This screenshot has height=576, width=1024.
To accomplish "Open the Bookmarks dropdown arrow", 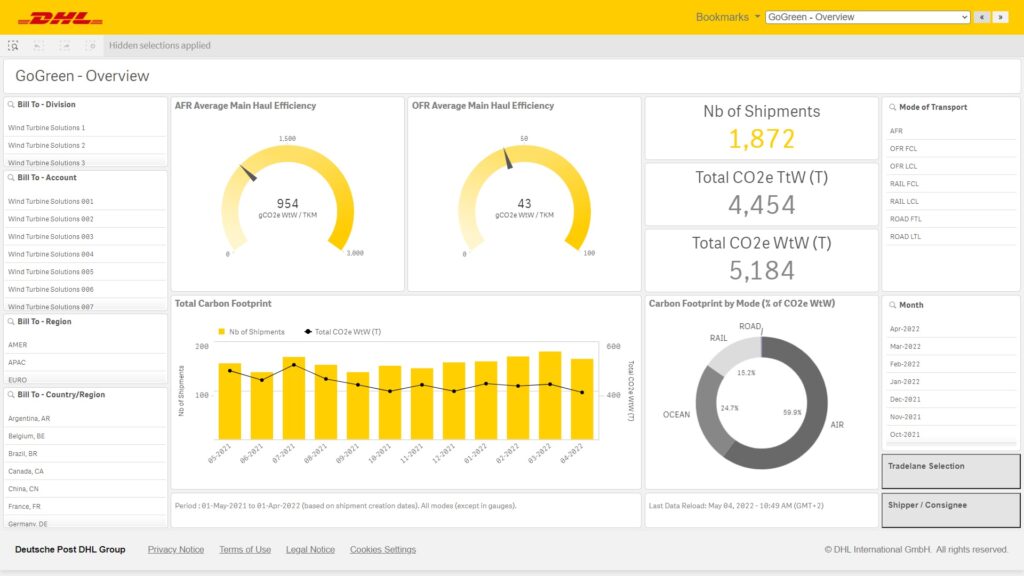I will 757,17.
